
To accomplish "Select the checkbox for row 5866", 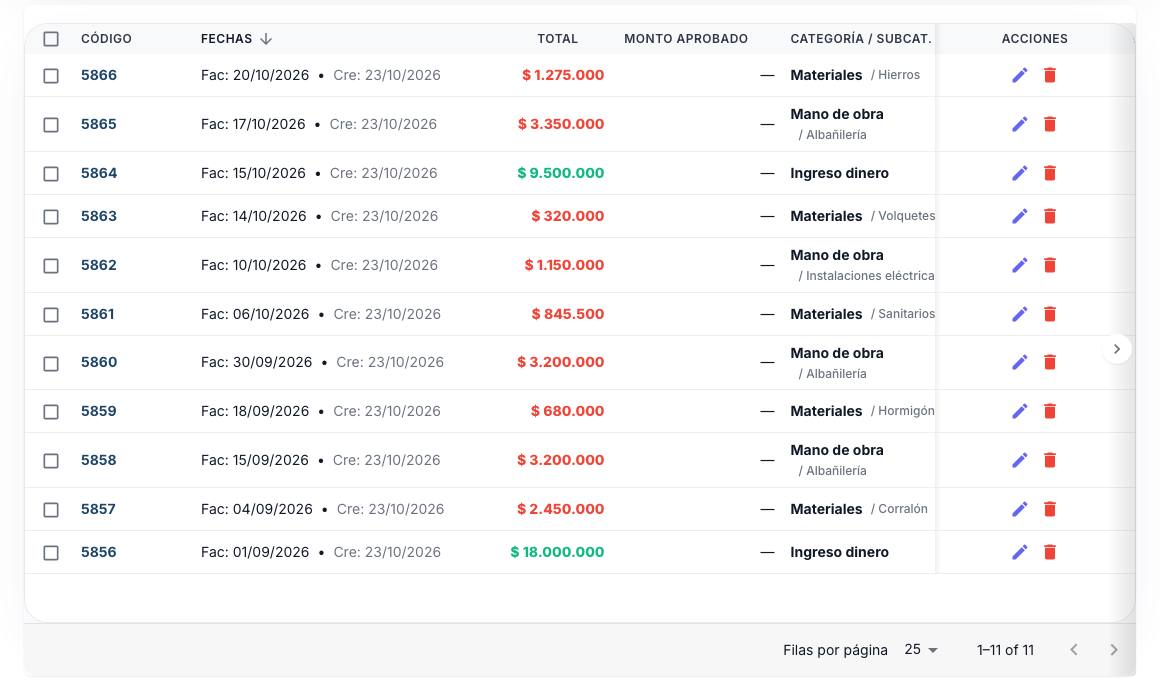I will pos(51,75).
